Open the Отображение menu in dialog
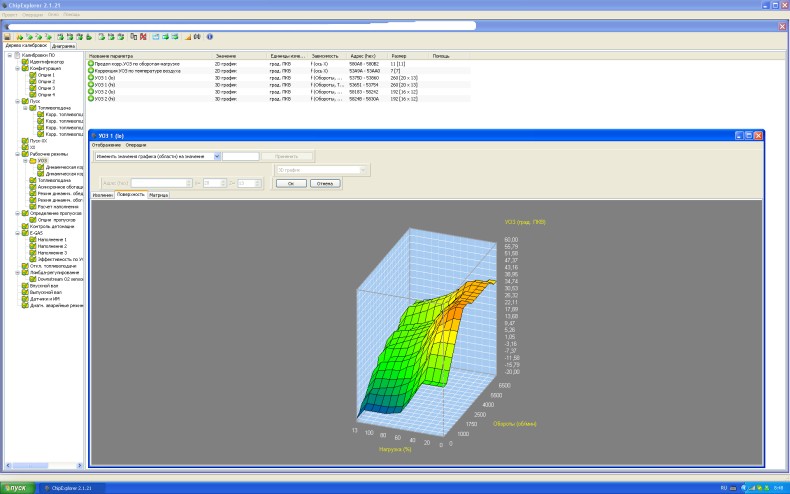Viewport: 790px width, 494px height. [106, 146]
